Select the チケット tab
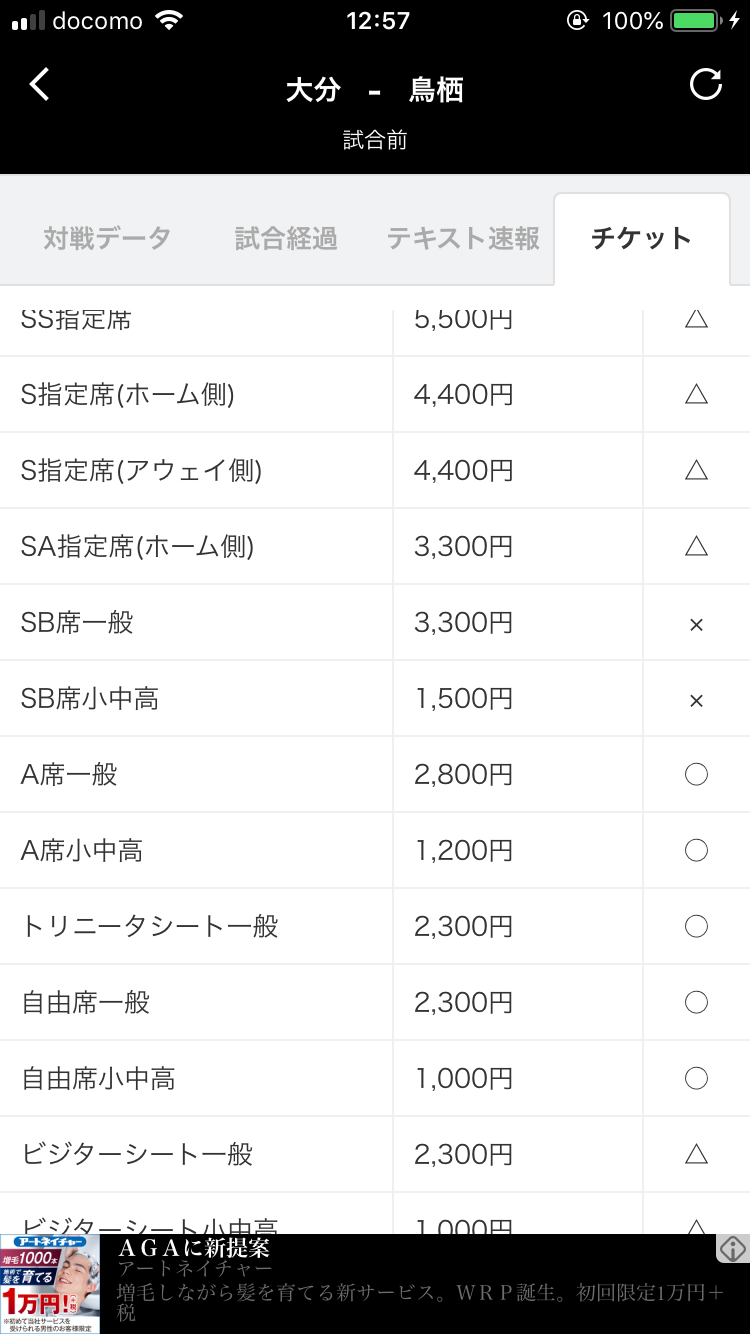The height and width of the screenshot is (1334, 750). (641, 239)
